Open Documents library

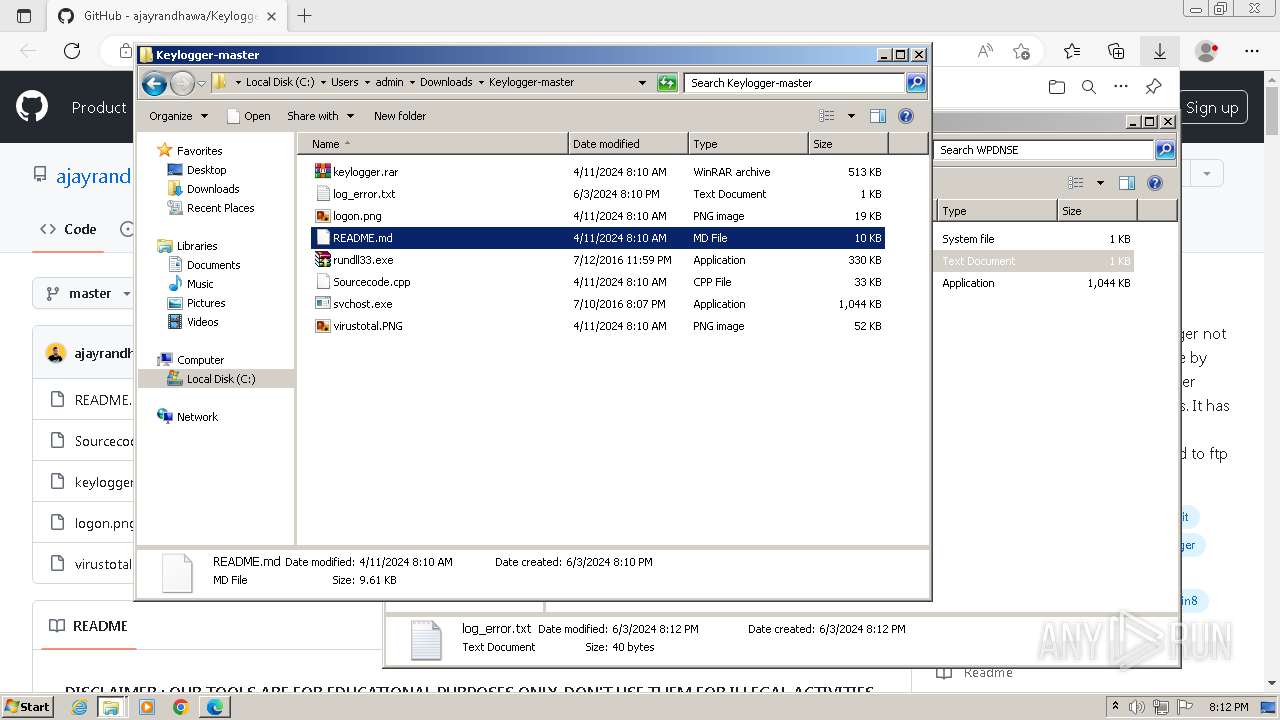tap(213, 265)
